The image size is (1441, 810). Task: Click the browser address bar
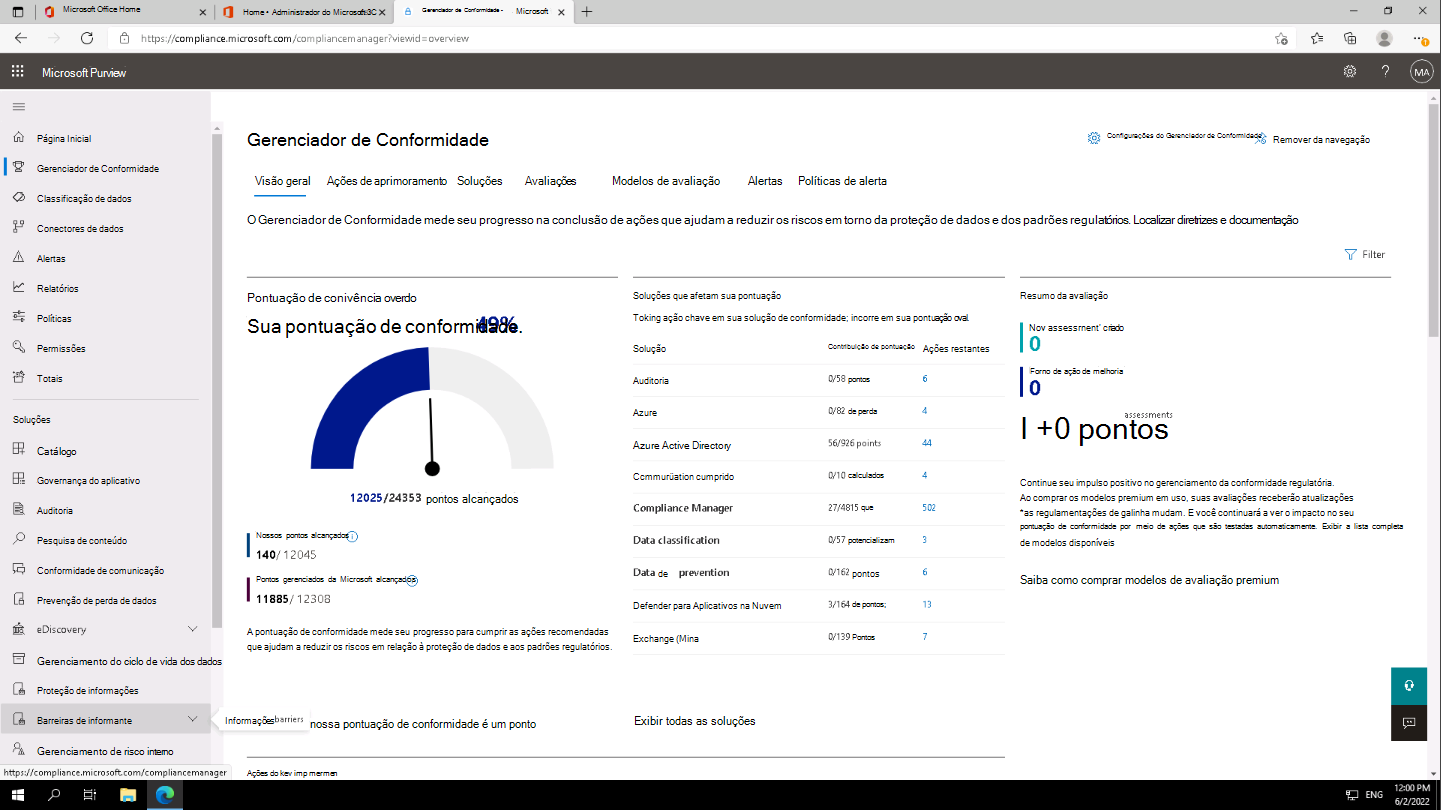690,38
